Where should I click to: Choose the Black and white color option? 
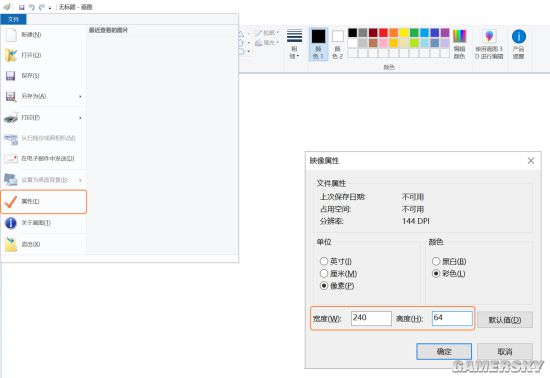tap(436, 261)
